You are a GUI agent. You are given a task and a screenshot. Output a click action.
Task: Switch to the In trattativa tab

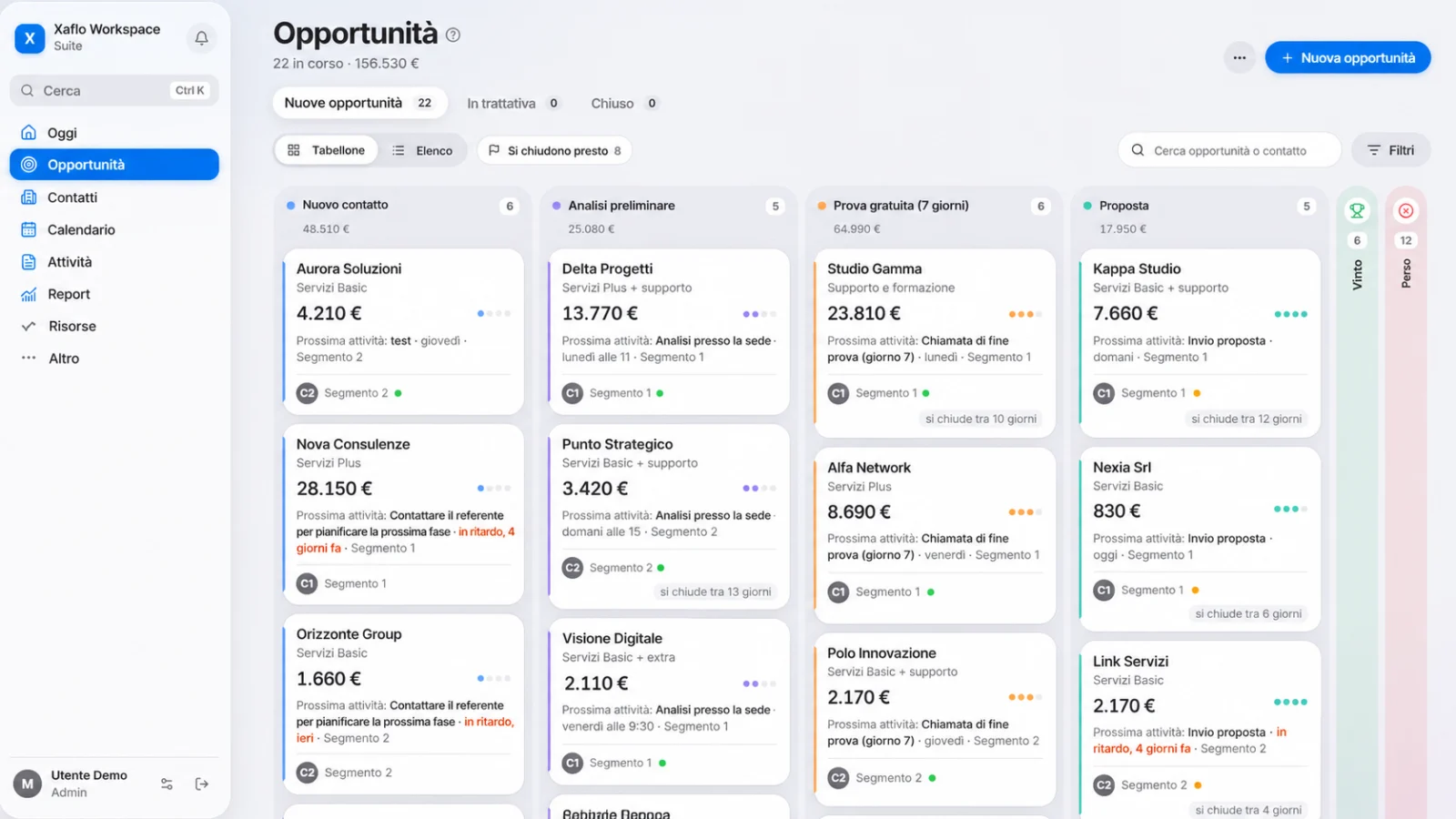[x=514, y=104]
